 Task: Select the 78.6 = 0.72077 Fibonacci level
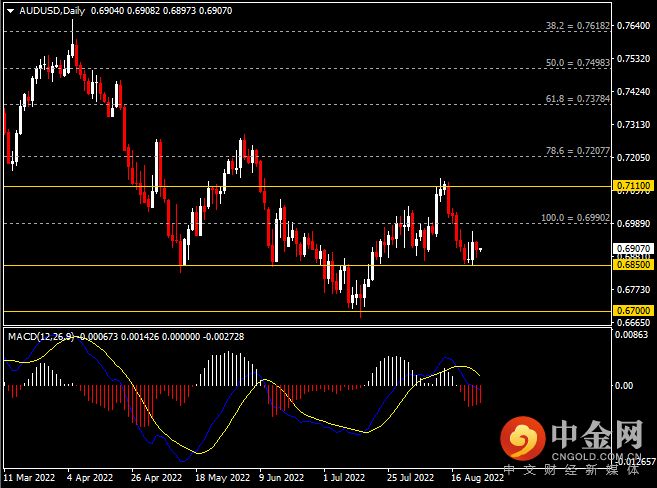click(578, 151)
